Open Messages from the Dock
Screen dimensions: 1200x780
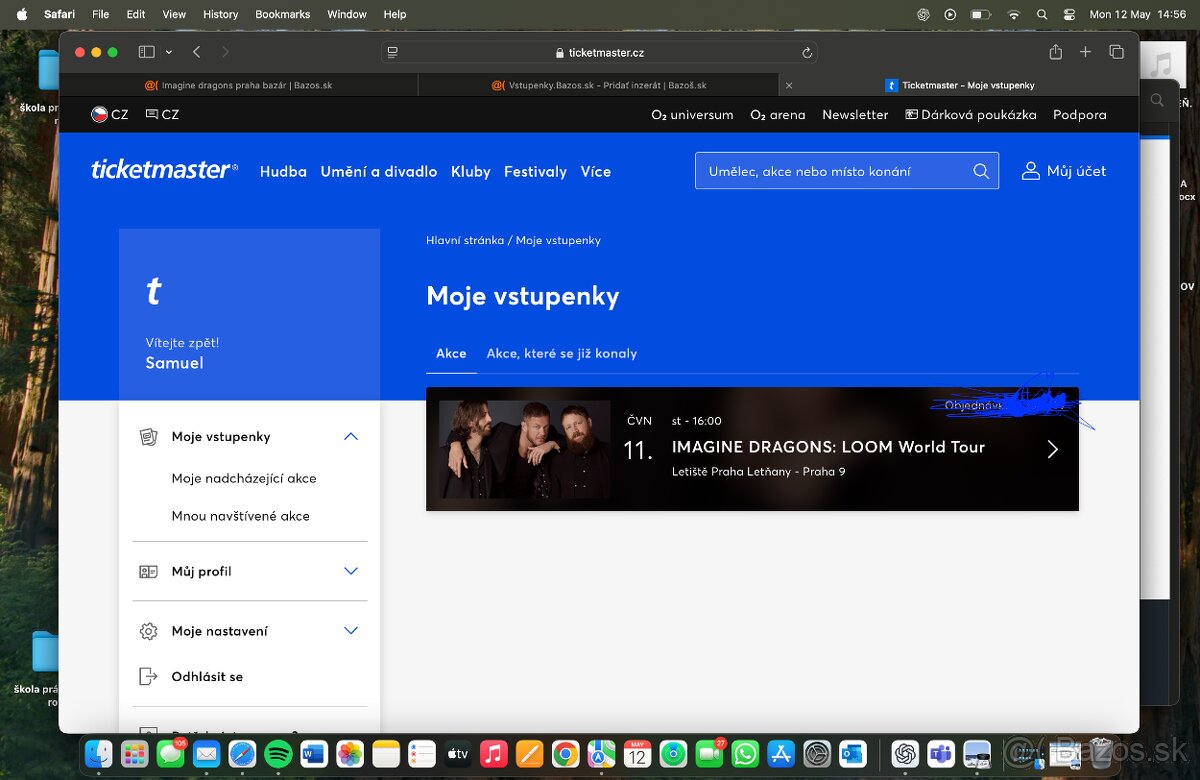[170, 753]
